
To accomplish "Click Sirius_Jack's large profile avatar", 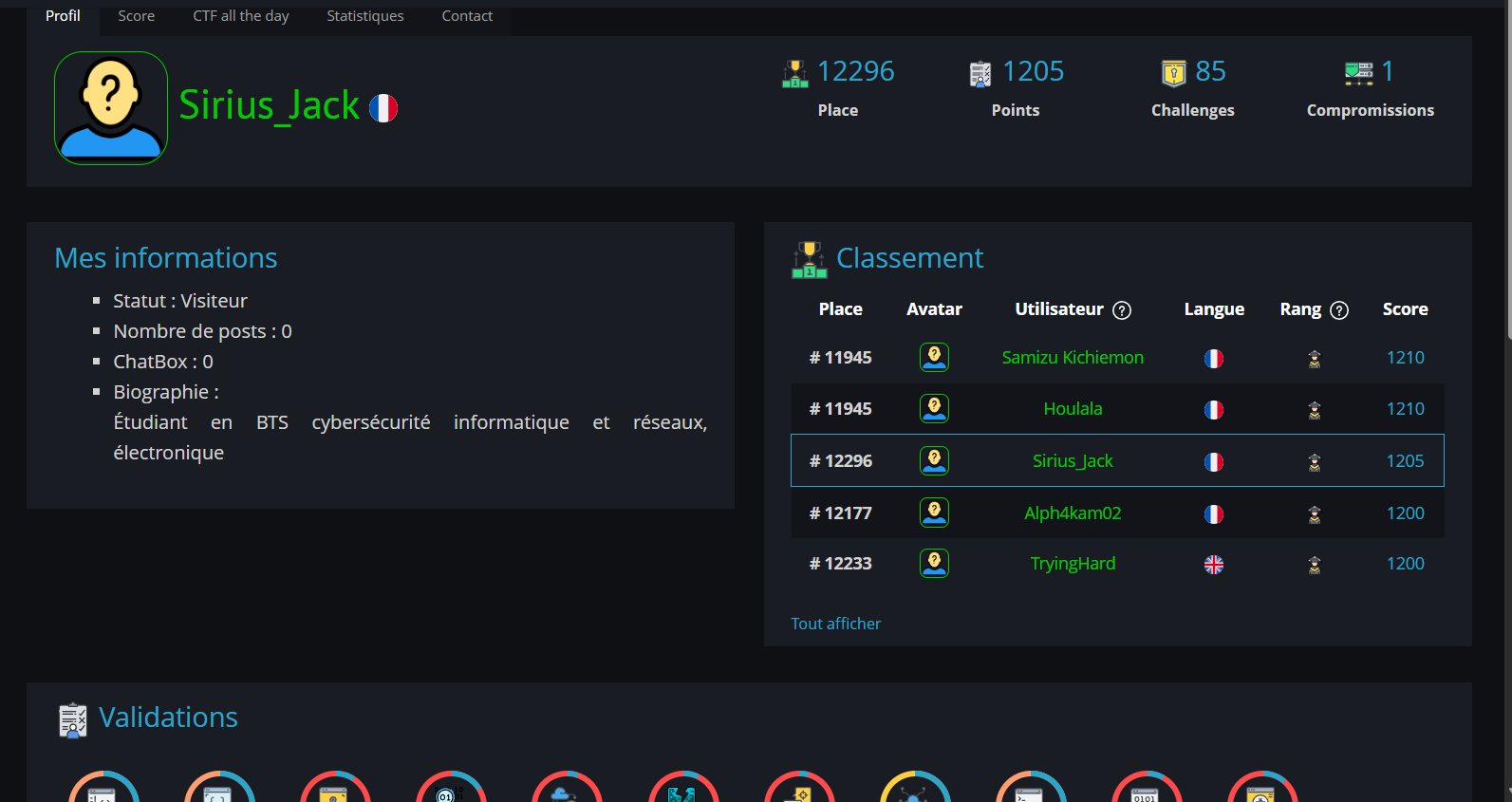I will (111, 108).
